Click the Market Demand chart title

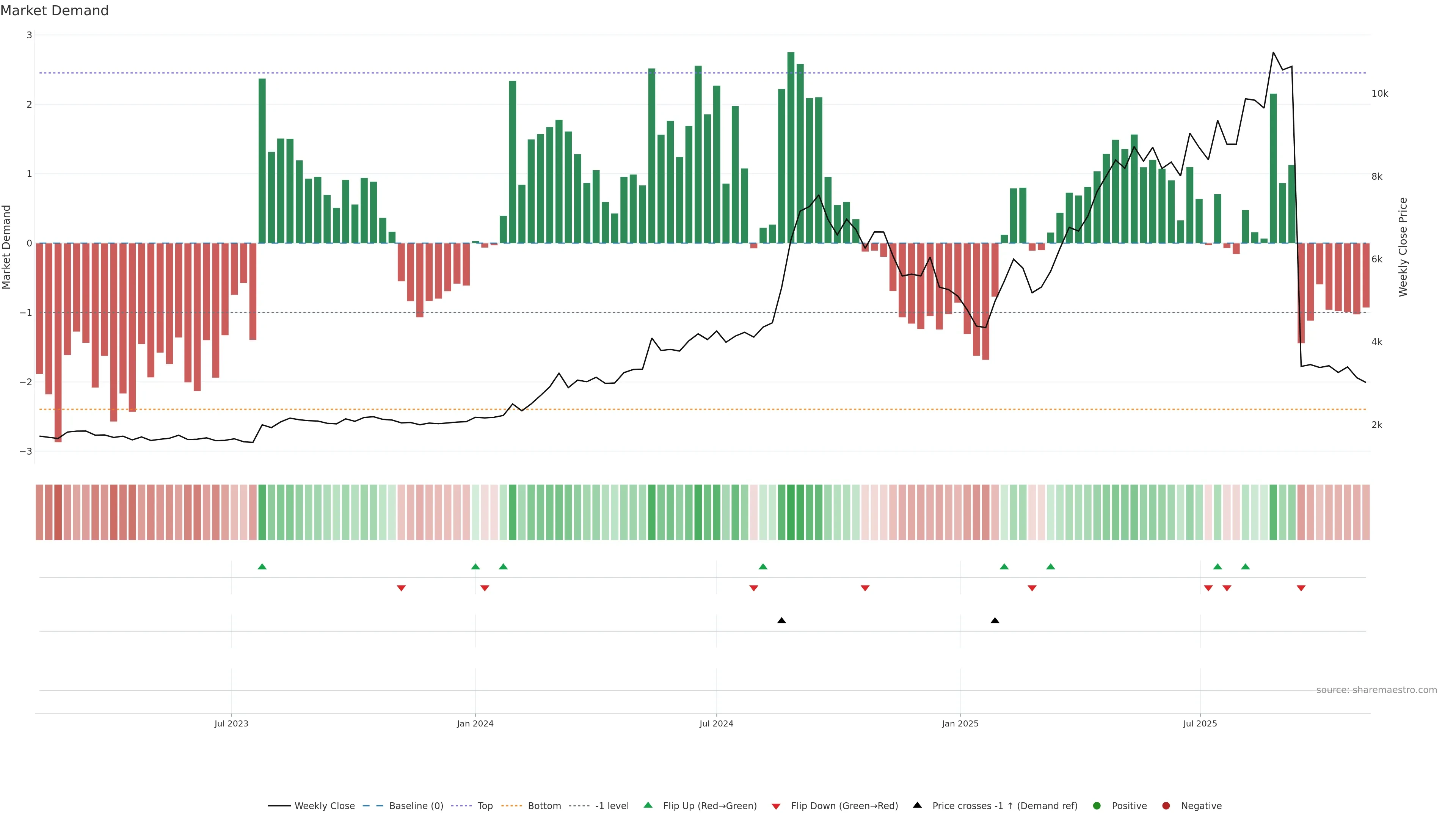click(x=54, y=11)
